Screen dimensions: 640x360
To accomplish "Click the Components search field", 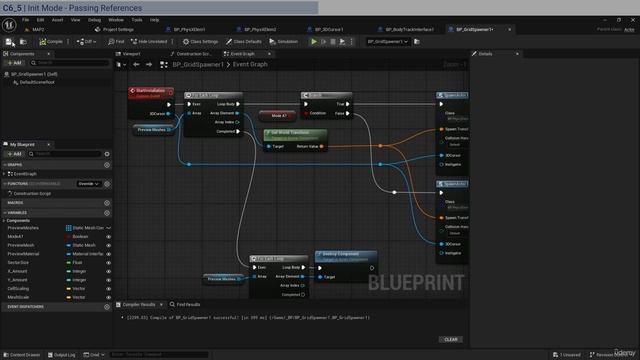I will point(69,63).
